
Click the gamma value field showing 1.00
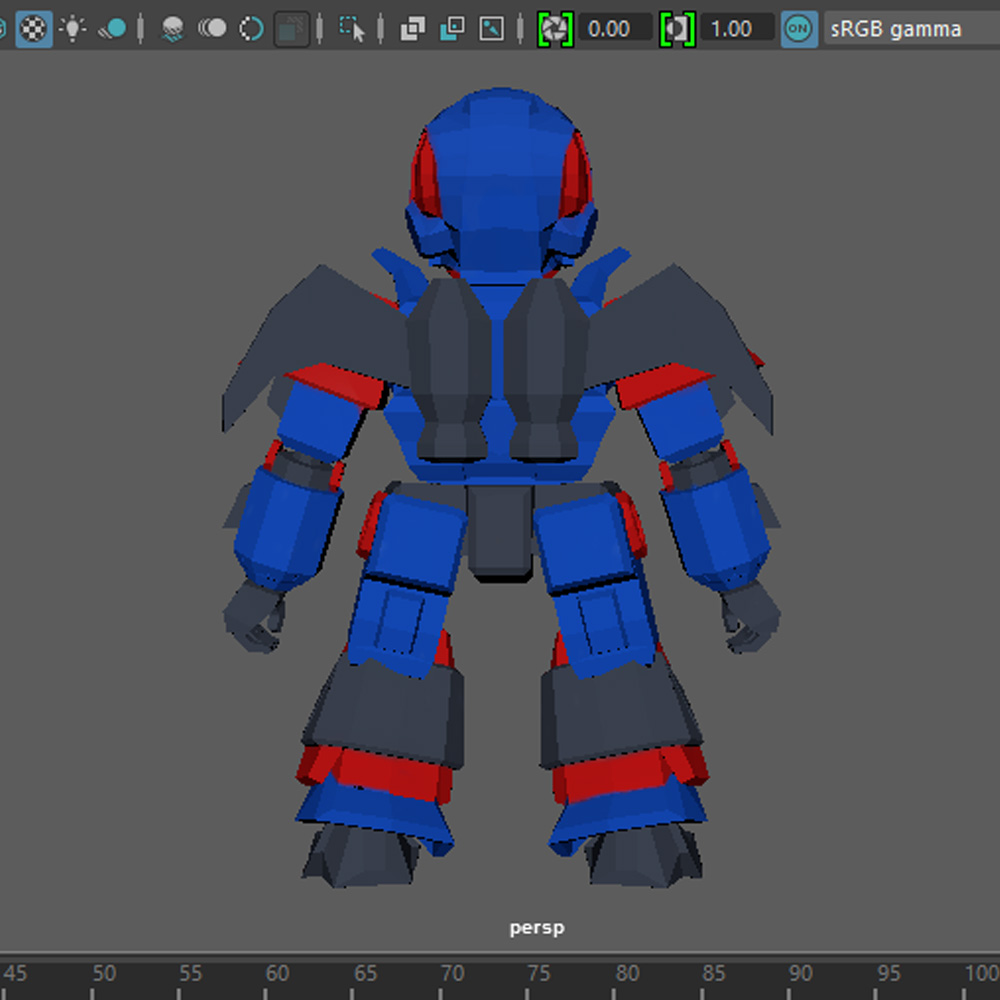tap(737, 29)
